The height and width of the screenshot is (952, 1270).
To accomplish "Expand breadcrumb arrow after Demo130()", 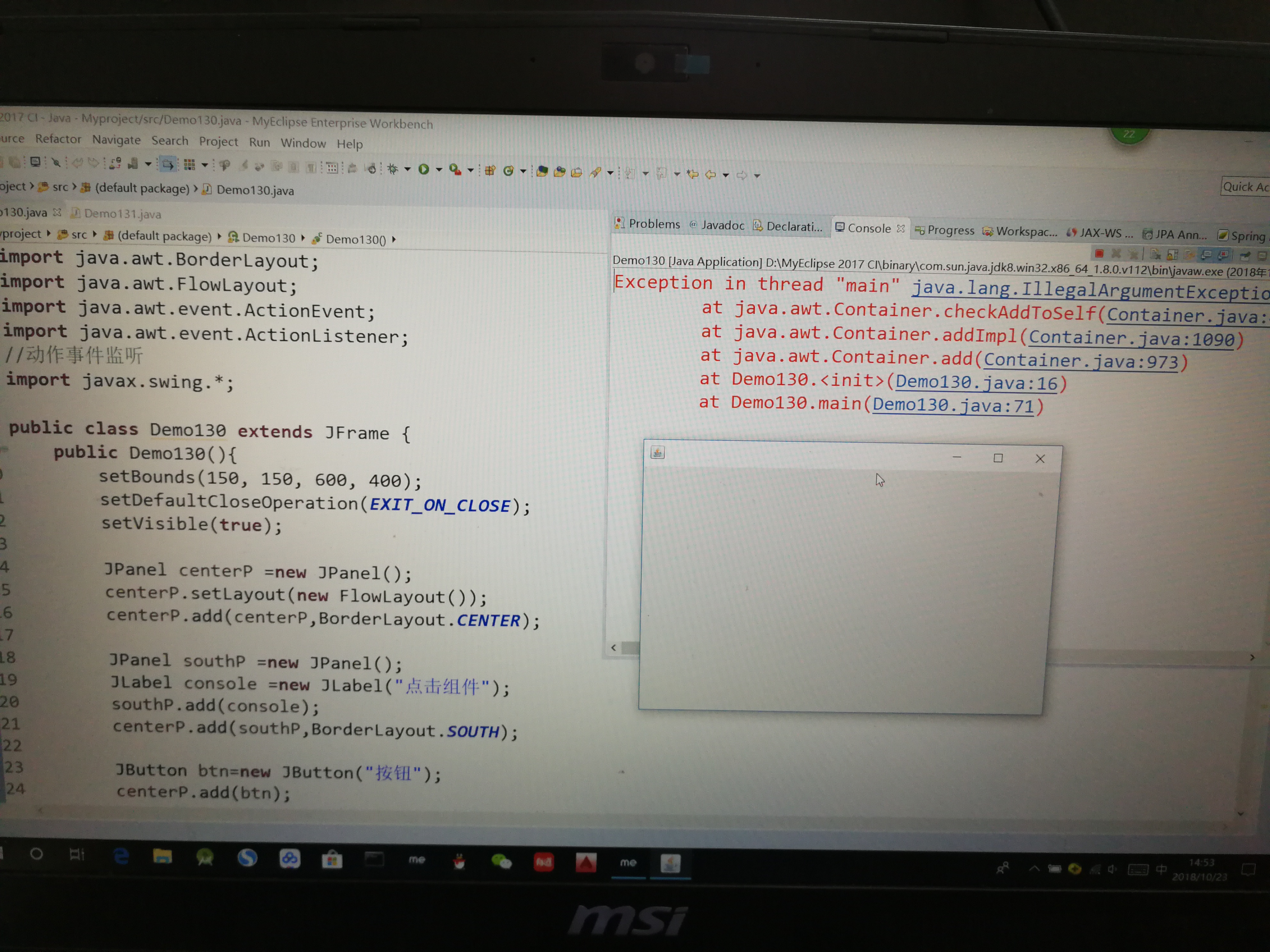I will (394, 240).
